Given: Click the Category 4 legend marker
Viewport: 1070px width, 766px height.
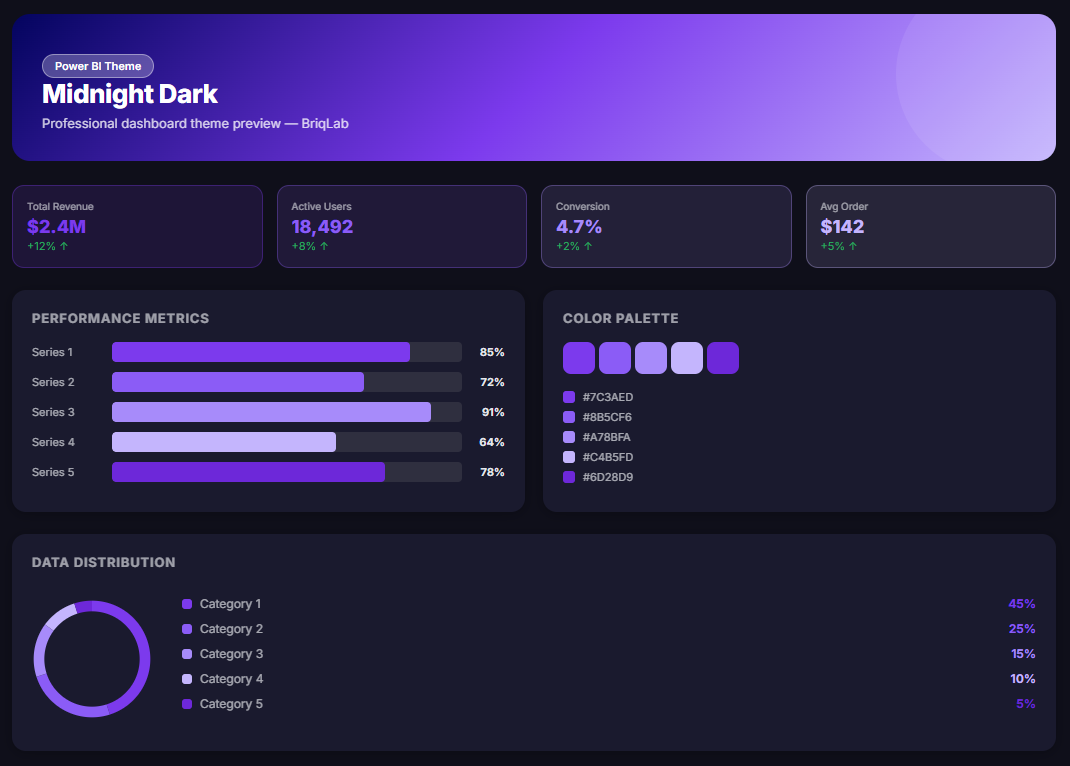Looking at the screenshot, I should pos(187,679).
